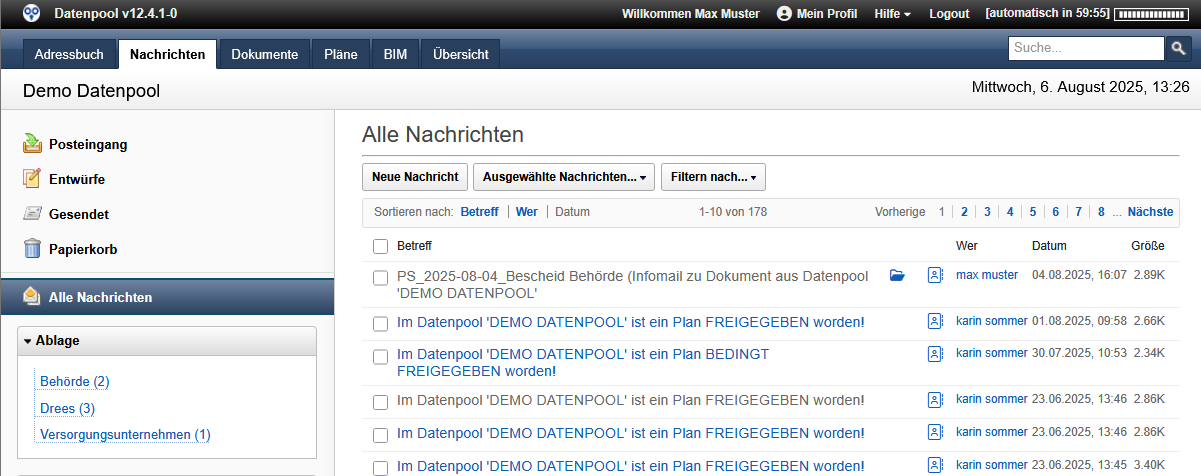Image resolution: width=1201 pixels, height=476 pixels.
Task: Open the Versorgungsunternehmen (1) folder link
Action: [x=125, y=434]
